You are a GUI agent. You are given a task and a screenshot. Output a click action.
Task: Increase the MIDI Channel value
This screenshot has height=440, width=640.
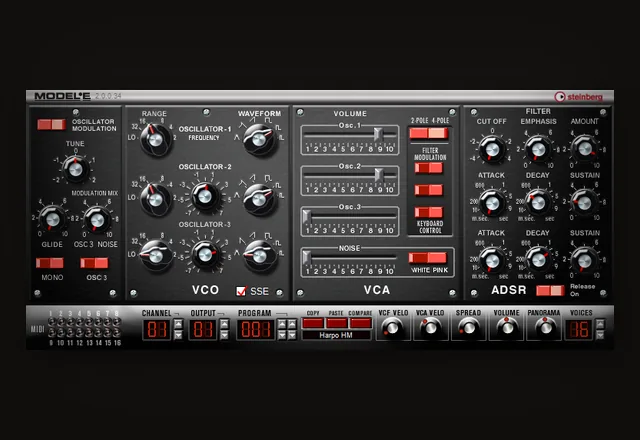coord(178,324)
